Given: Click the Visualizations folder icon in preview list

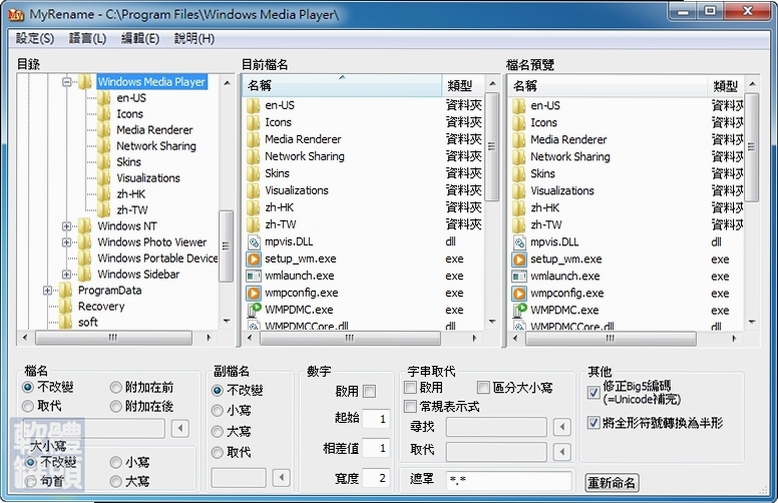Looking at the screenshot, I should pyautogui.click(x=519, y=191).
